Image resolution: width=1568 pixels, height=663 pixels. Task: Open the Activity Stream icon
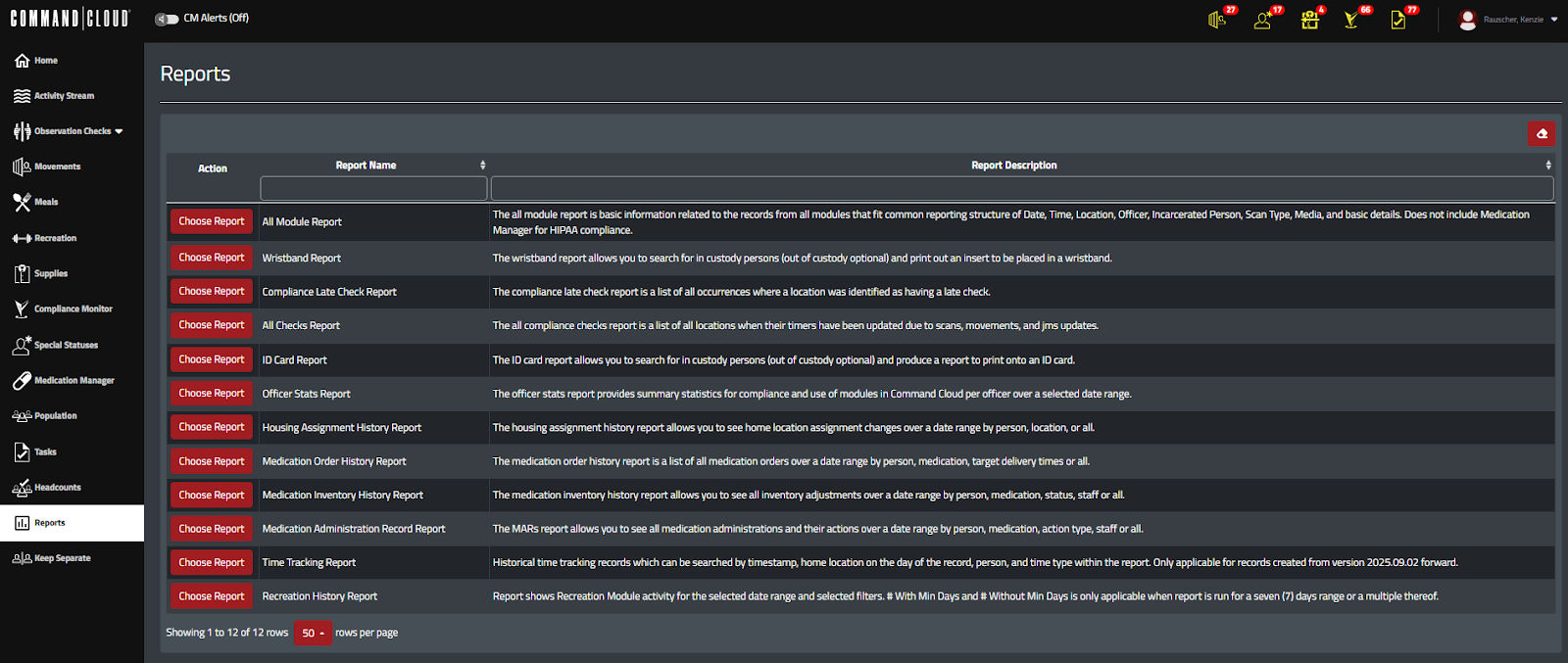pos(22,96)
